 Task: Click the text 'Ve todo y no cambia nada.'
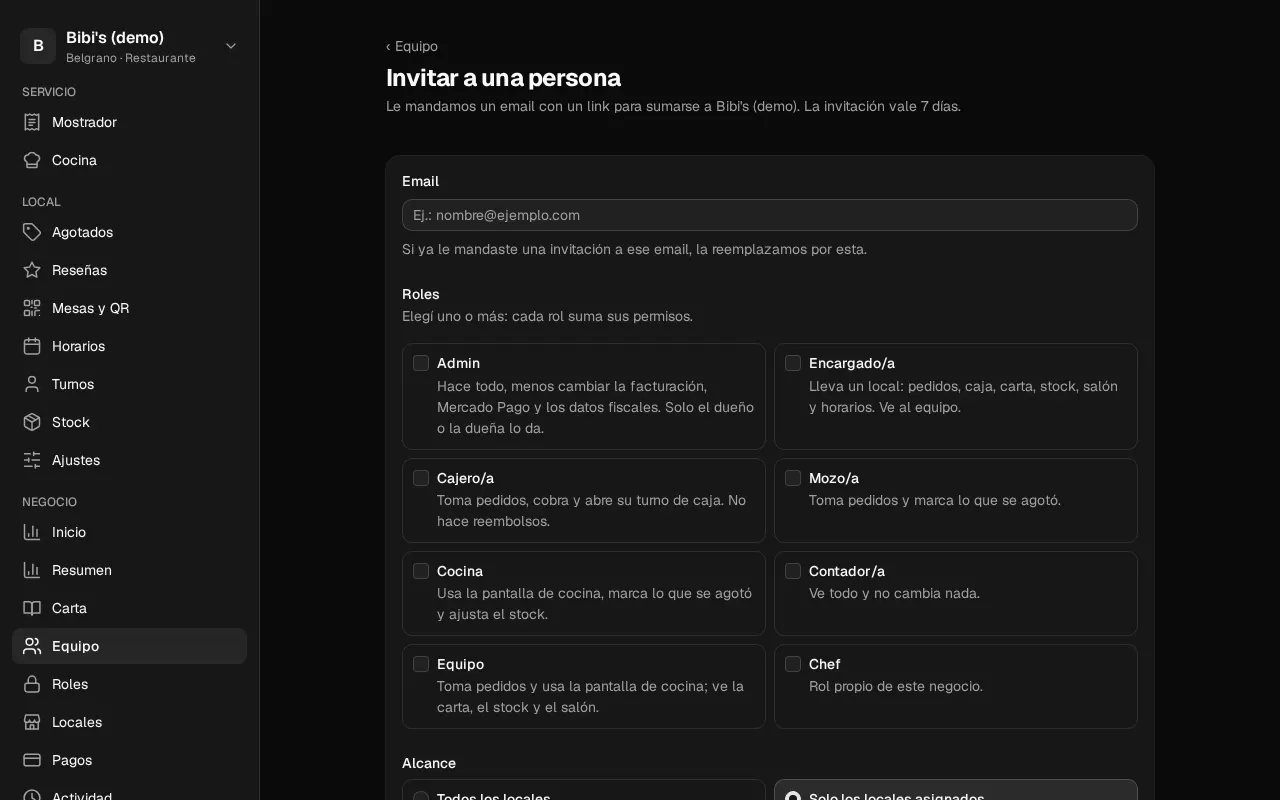pyautogui.click(x=894, y=593)
